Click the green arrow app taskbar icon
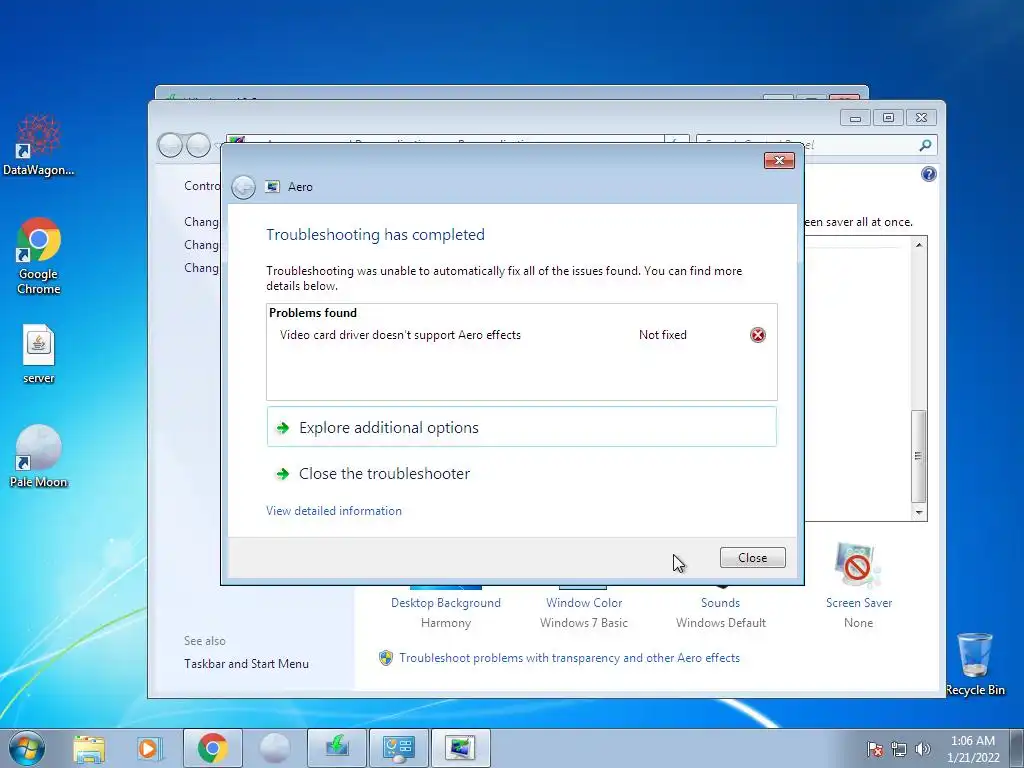 click(x=337, y=748)
